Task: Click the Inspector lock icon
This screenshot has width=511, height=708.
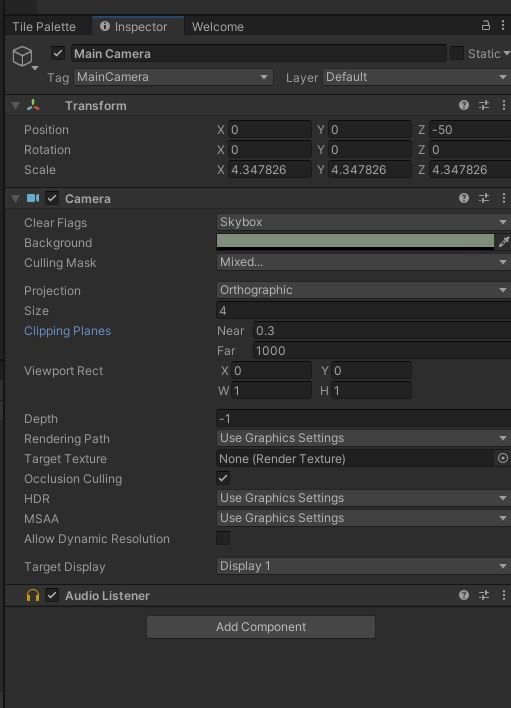Action: click(486, 25)
